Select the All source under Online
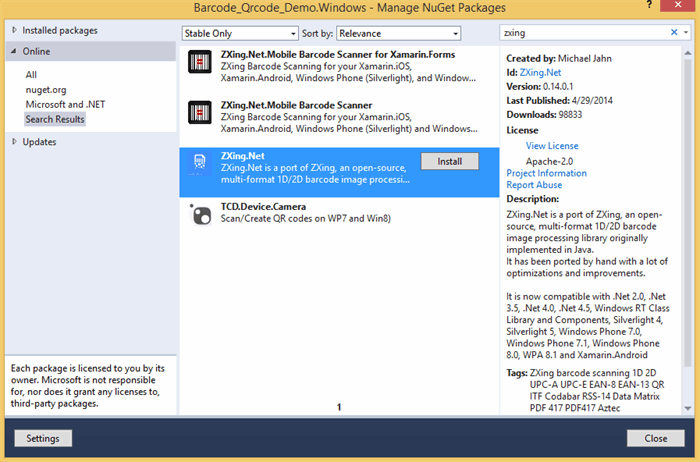 coord(31,75)
